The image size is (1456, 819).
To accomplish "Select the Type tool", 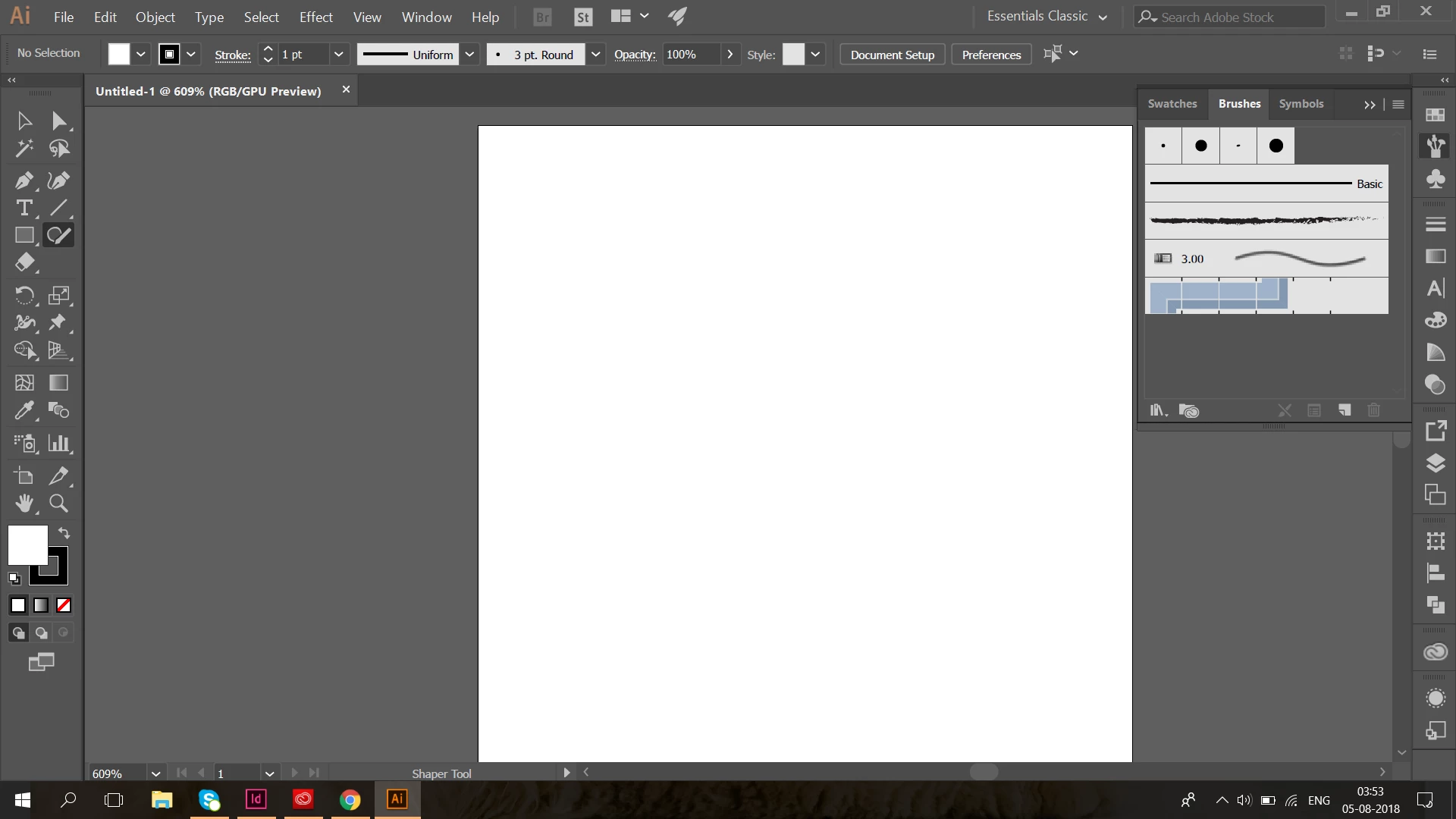I will pos(24,208).
